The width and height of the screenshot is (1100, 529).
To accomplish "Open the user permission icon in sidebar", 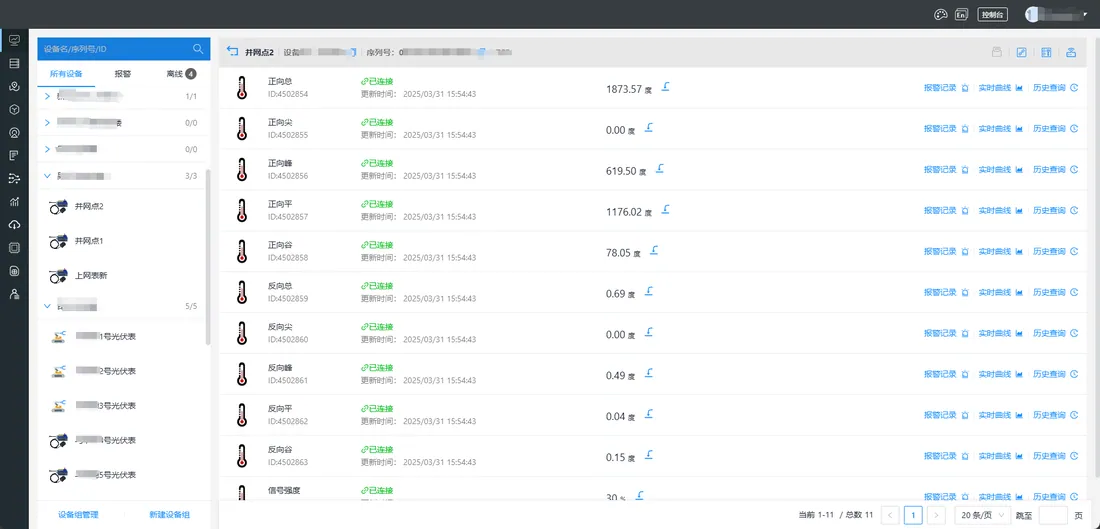I will 14,294.
